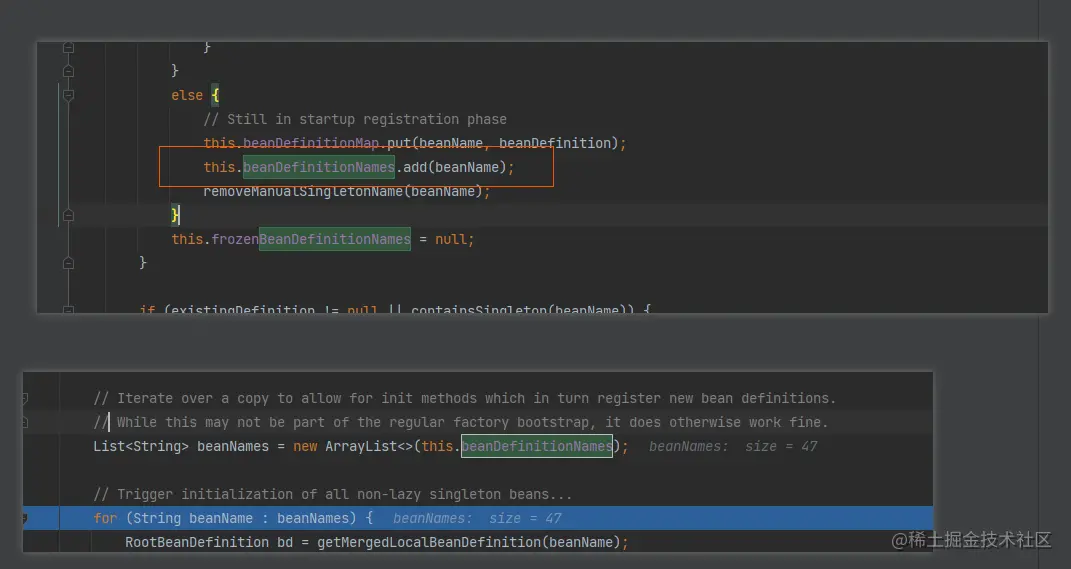This screenshot has width=1071, height=569.
Task: Click the removeManualSingletonName call
Action: [343, 191]
